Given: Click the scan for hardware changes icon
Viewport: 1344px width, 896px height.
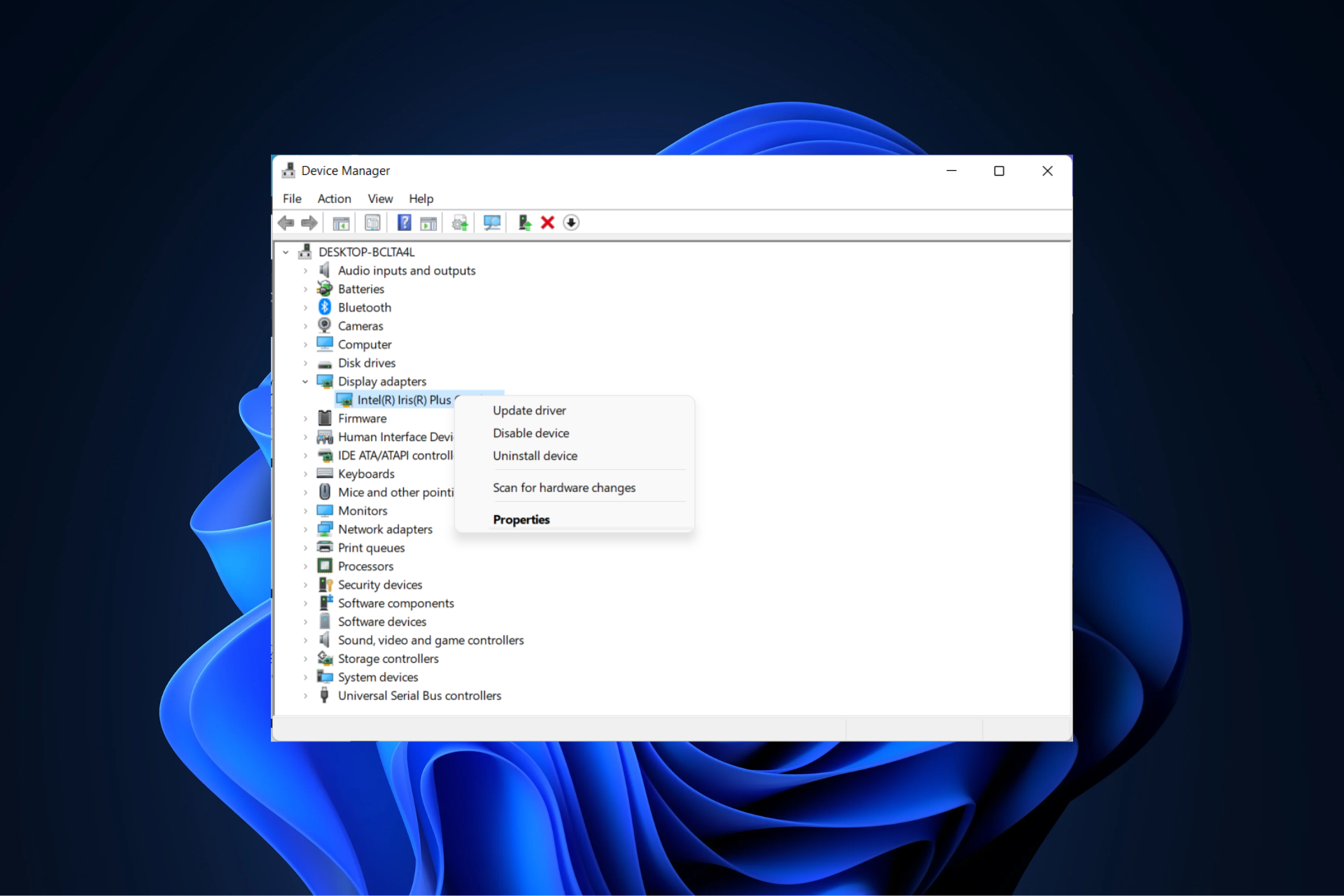Looking at the screenshot, I should 492,221.
